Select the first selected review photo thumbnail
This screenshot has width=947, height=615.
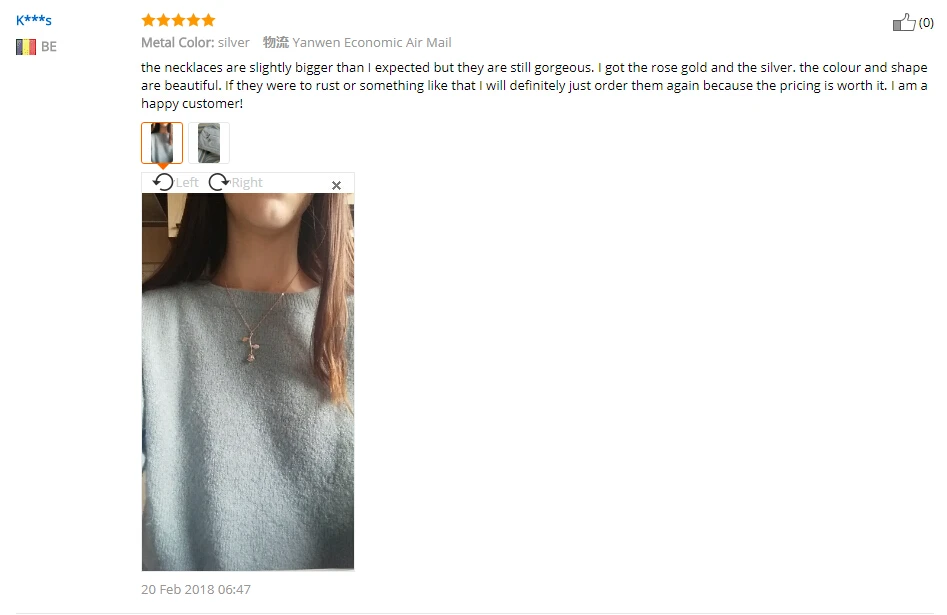pyautogui.click(x=162, y=143)
